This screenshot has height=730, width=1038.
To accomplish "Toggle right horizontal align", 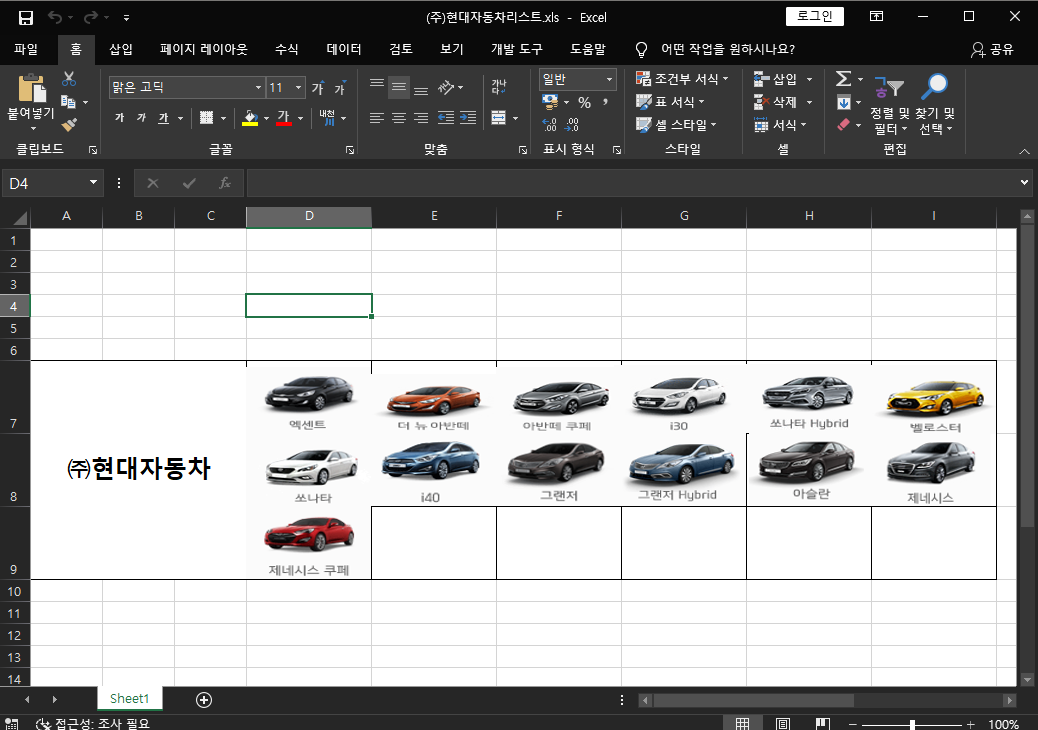I will click(x=421, y=118).
